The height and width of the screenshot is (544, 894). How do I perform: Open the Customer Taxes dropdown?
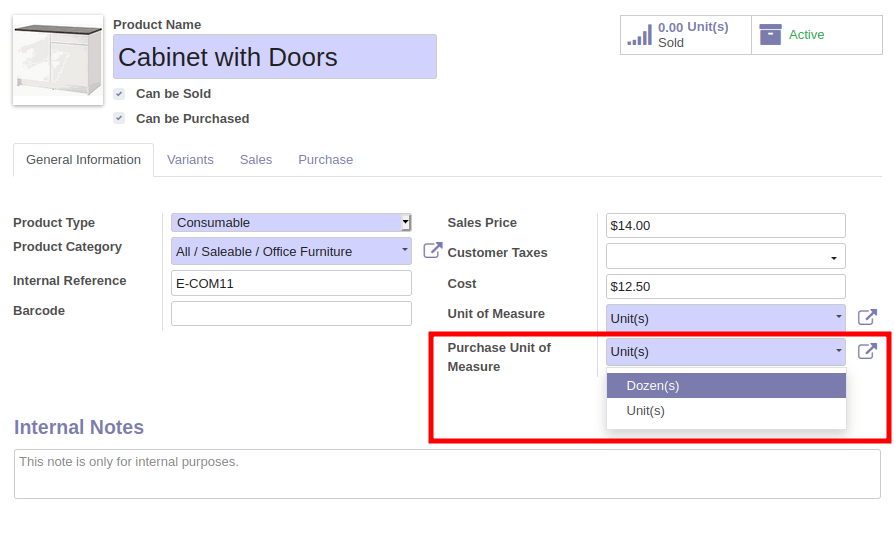[725, 256]
